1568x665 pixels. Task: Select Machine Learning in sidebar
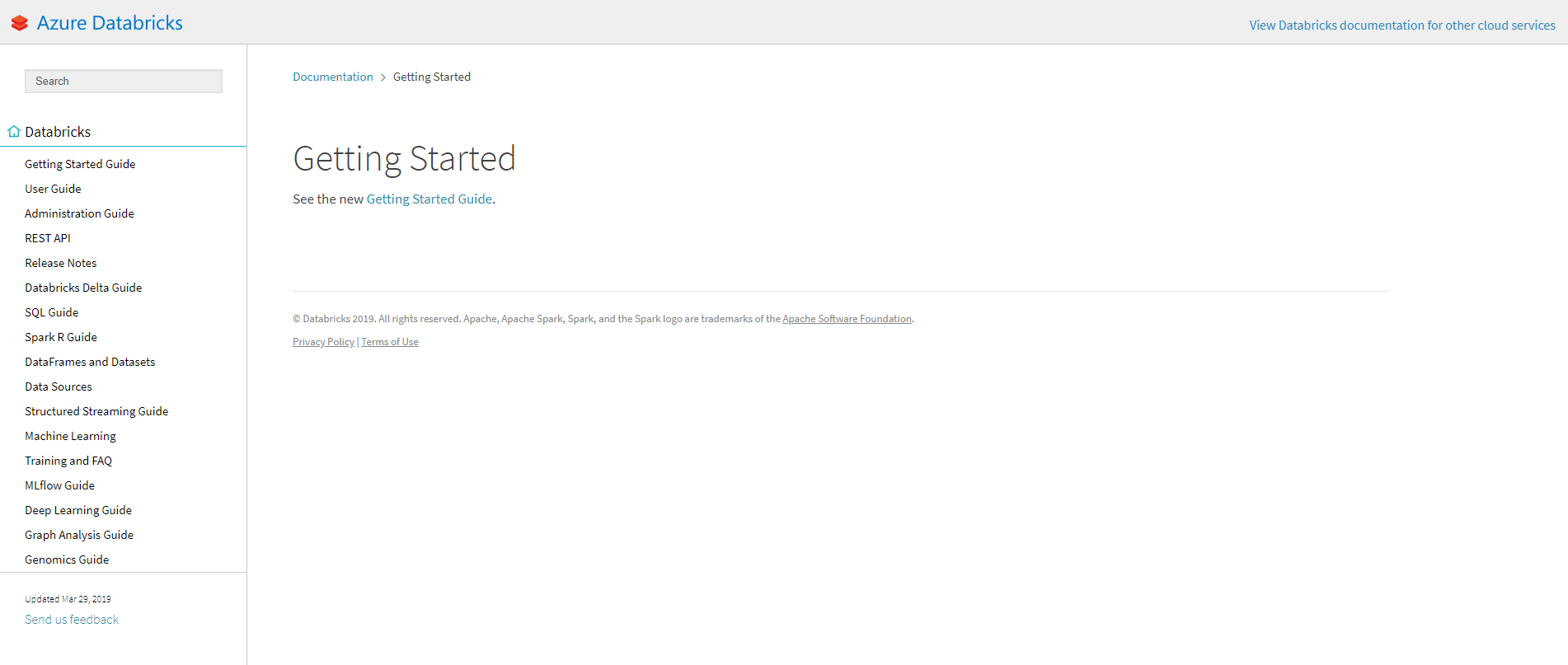tap(70, 436)
